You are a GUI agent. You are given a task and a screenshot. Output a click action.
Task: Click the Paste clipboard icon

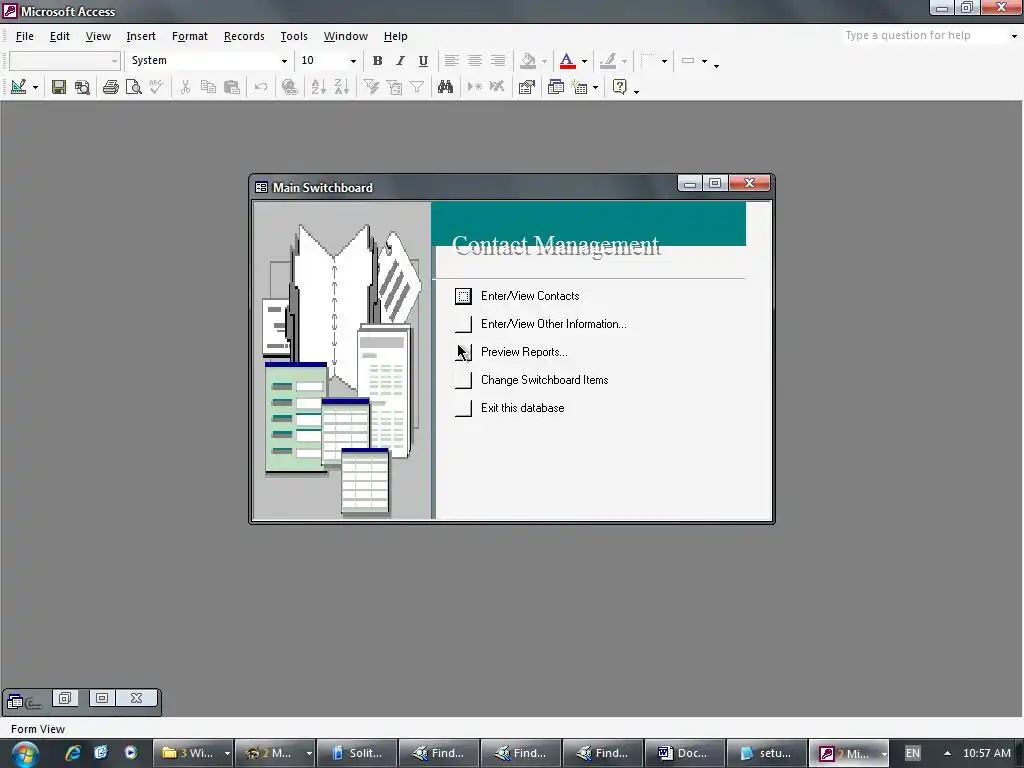click(232, 87)
